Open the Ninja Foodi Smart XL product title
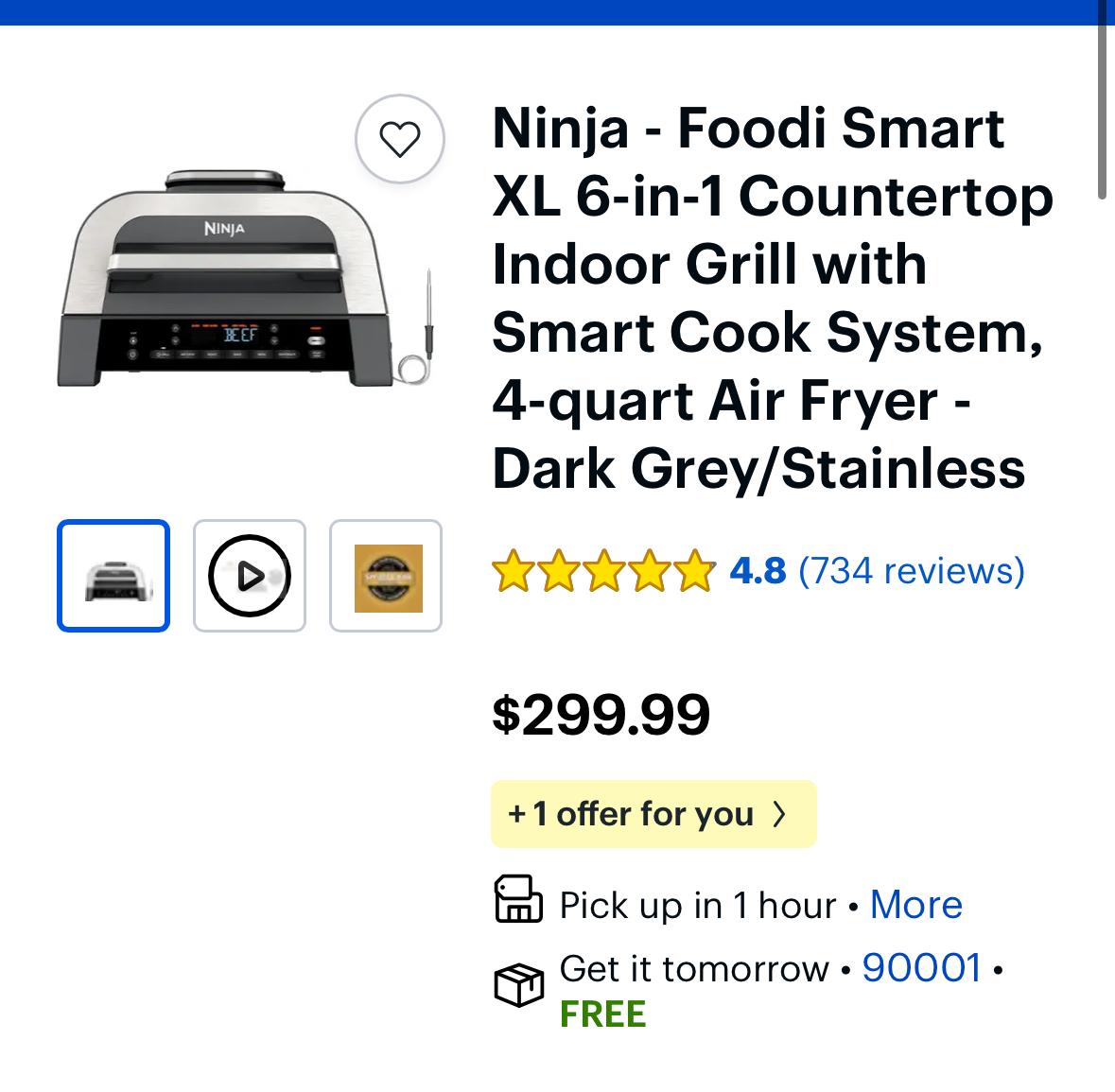 [772, 298]
